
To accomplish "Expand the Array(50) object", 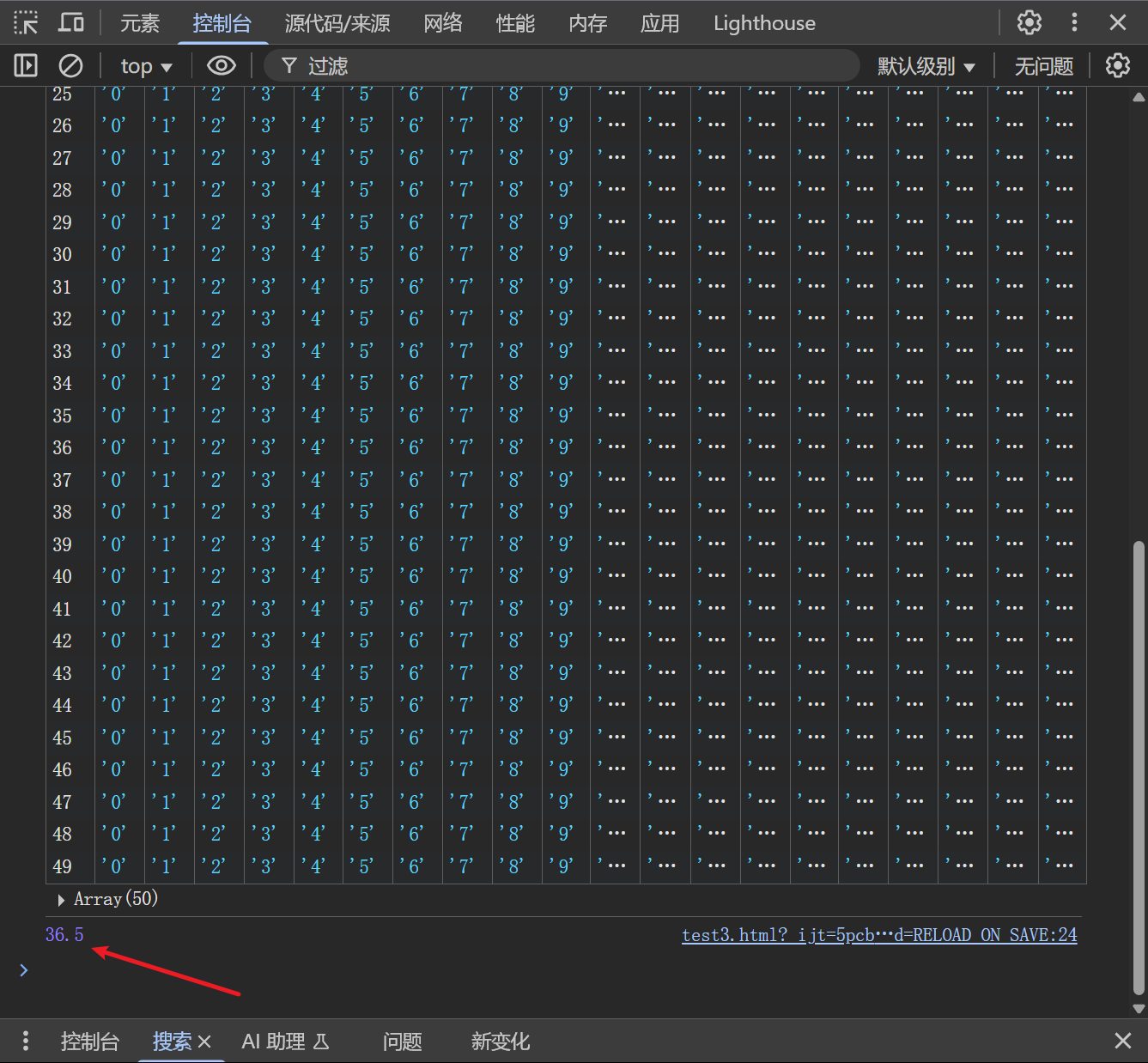I will click(61, 900).
